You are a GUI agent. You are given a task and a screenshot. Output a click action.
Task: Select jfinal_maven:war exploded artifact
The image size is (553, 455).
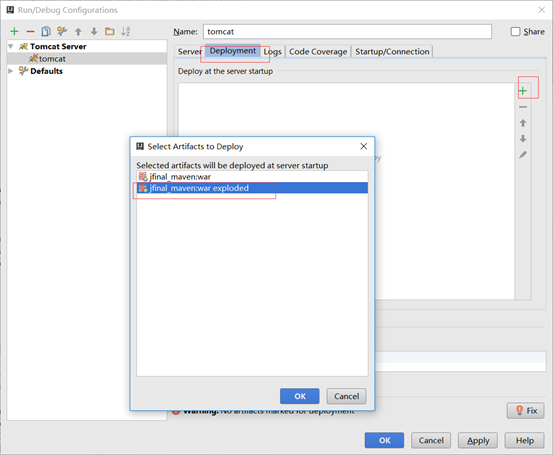[x=252, y=188]
